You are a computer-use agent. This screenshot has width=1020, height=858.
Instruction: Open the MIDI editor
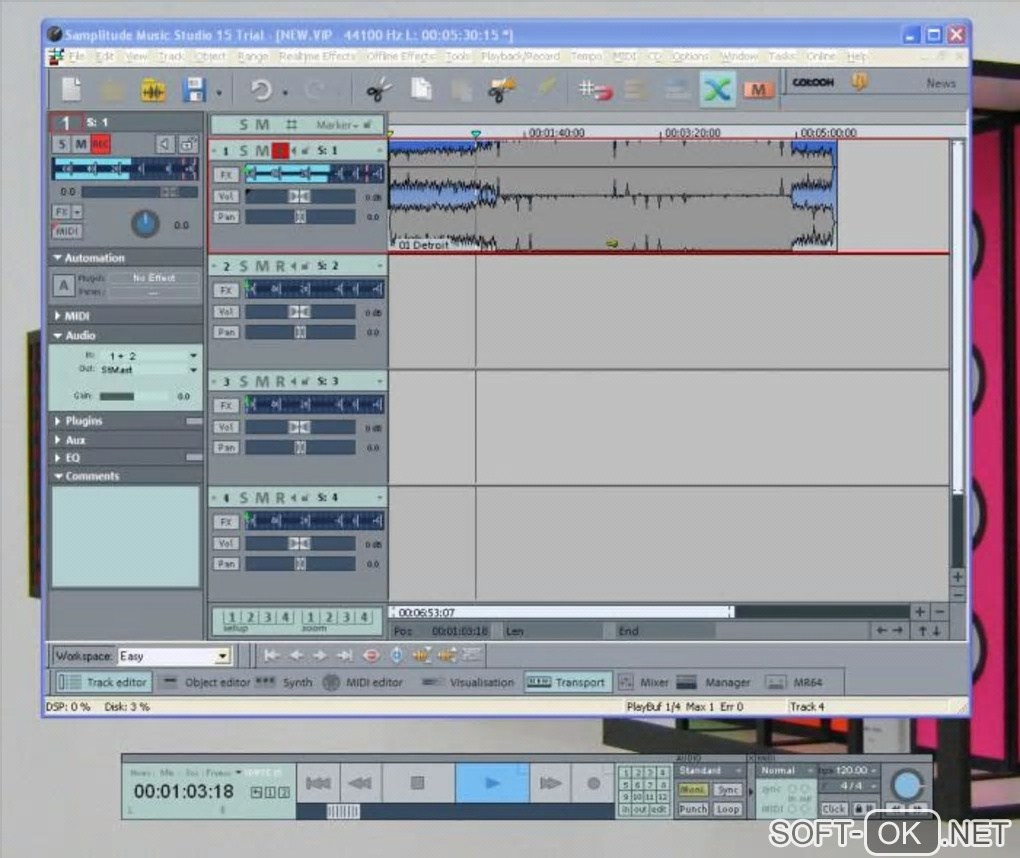[363, 682]
